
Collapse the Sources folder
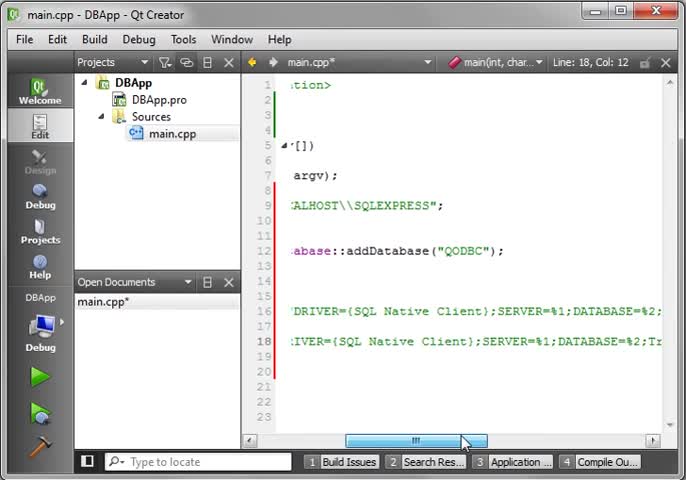pyautogui.click(x=102, y=116)
